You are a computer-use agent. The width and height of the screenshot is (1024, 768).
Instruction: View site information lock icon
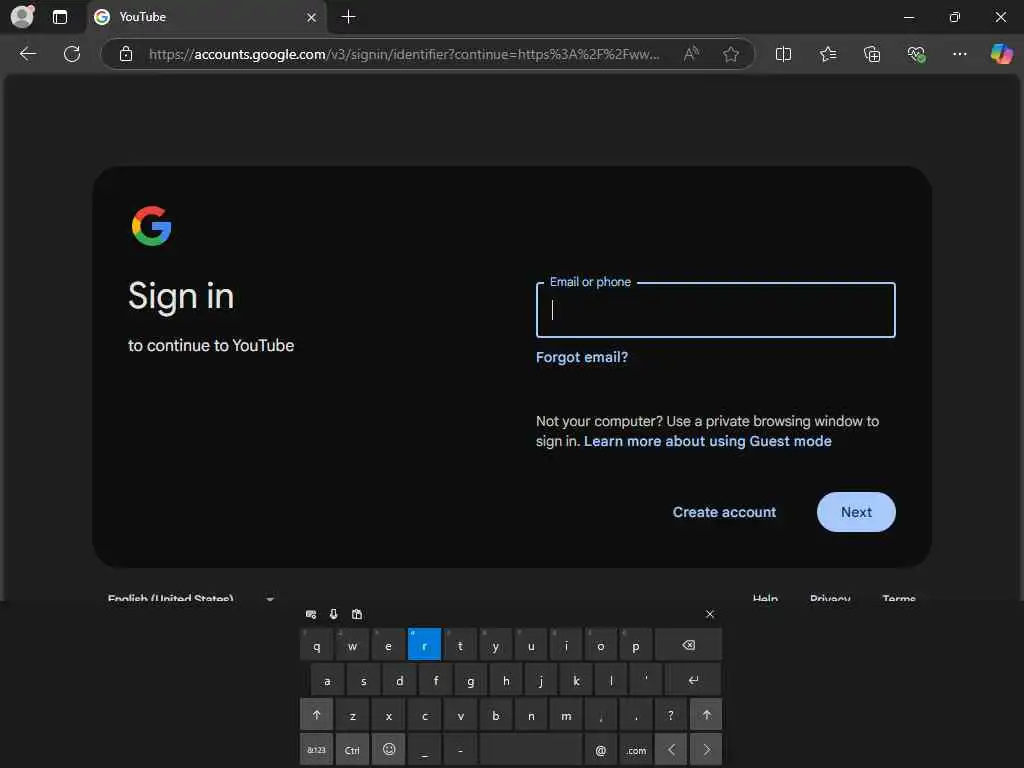pos(126,54)
